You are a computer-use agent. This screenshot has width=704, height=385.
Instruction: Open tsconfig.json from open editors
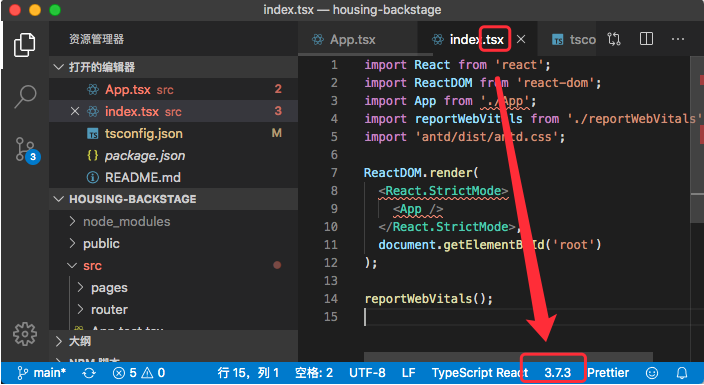coord(174,133)
